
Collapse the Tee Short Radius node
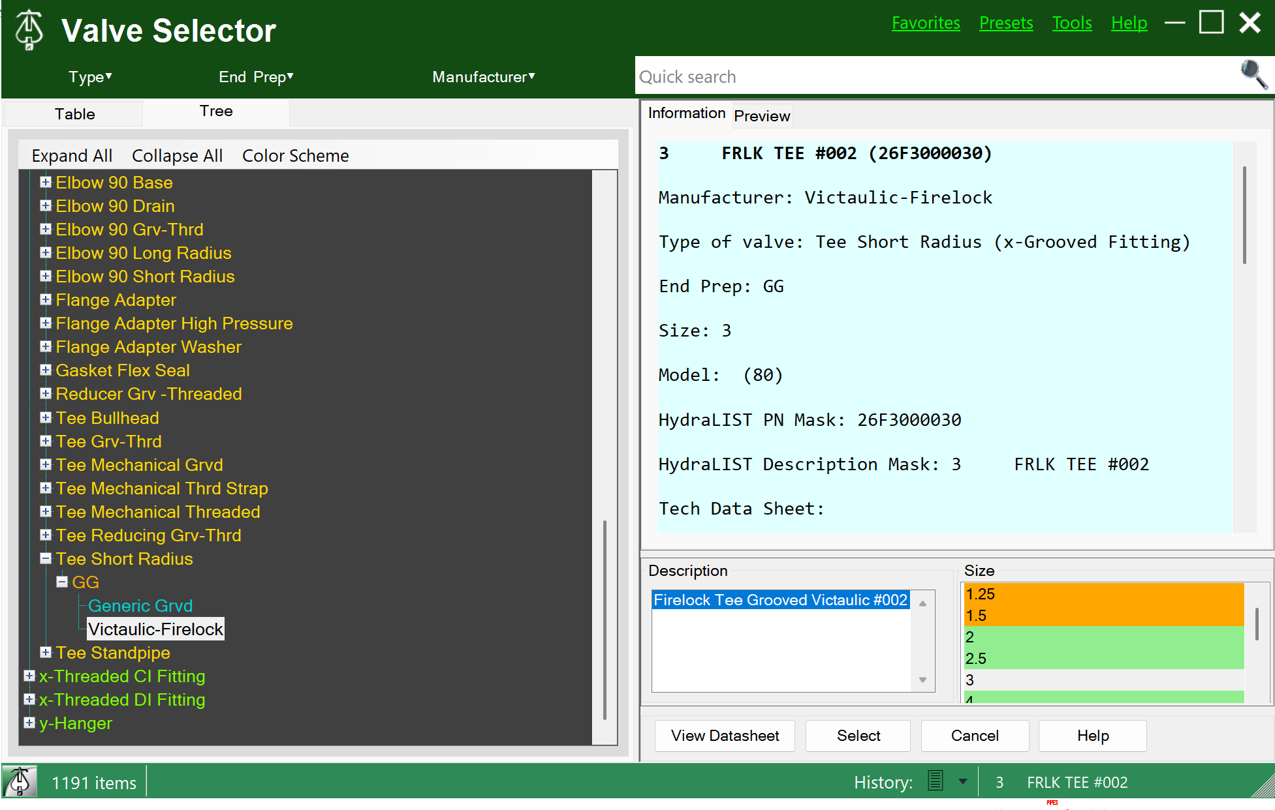(46, 559)
